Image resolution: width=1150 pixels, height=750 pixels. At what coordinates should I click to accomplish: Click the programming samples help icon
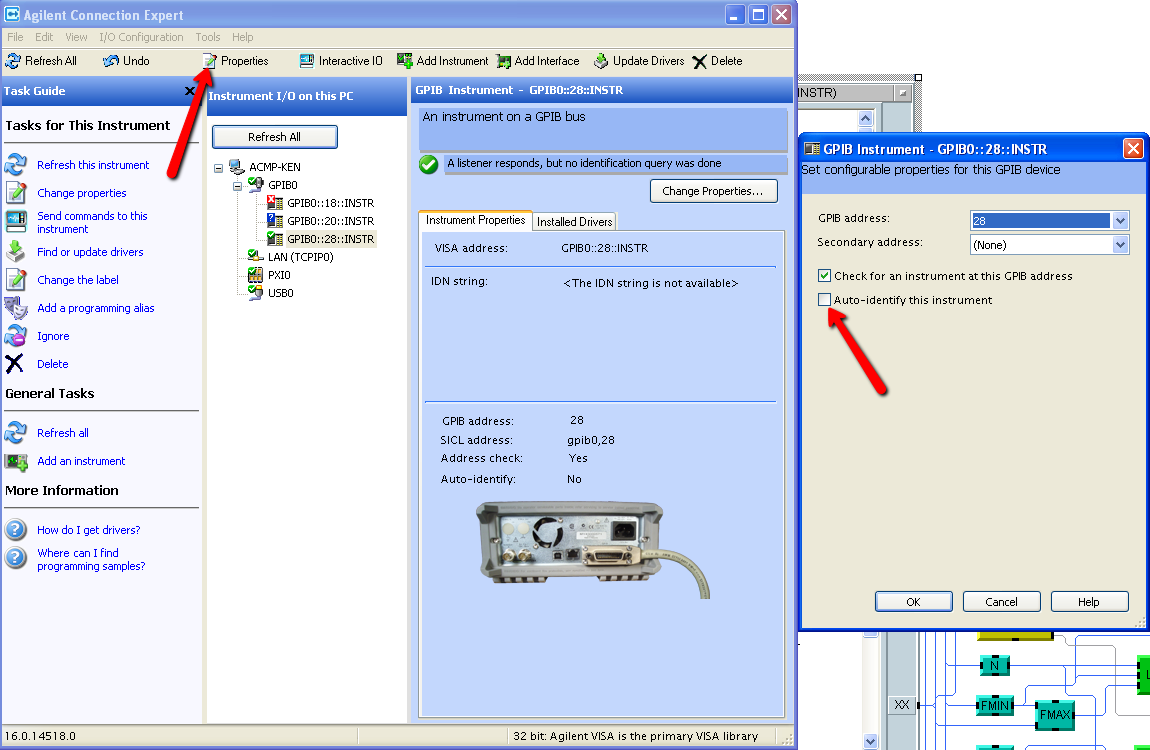coord(15,558)
